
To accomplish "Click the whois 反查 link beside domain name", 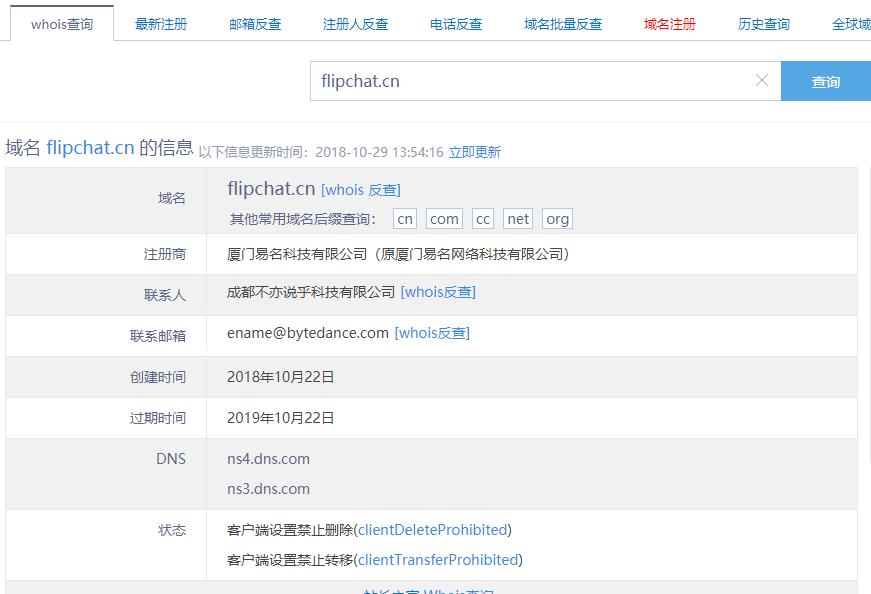I will [x=360, y=190].
